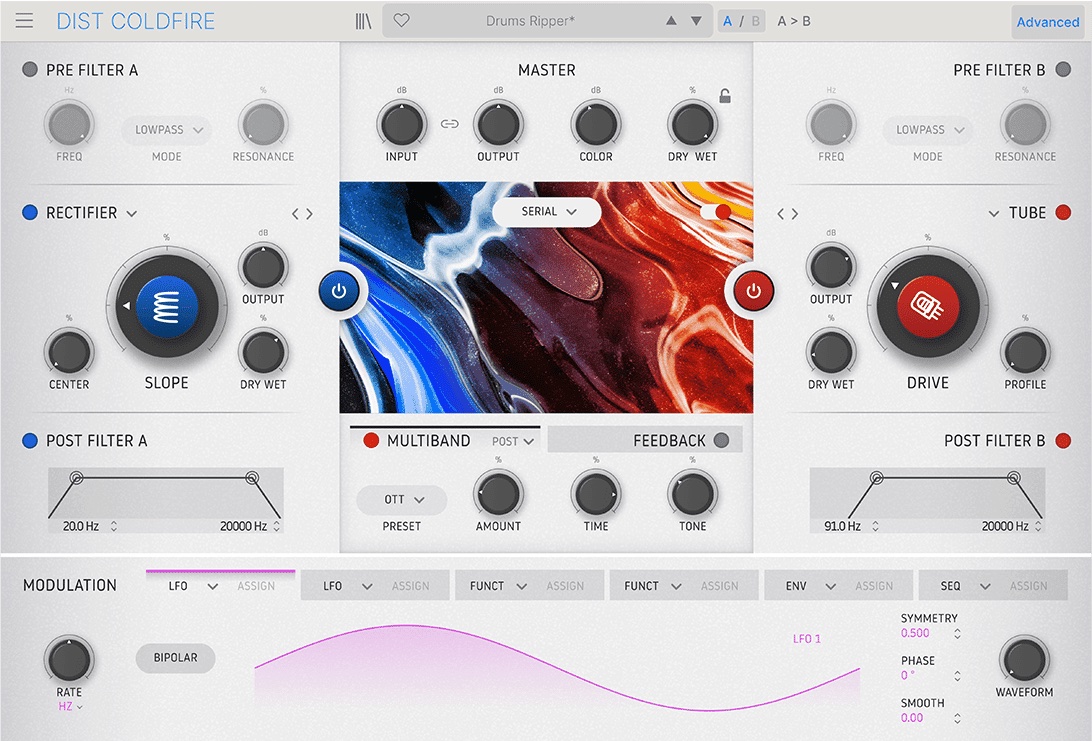Open the LOWPASS mode dropdown in Pre Filter A
This screenshot has width=1092, height=741.
(166, 129)
